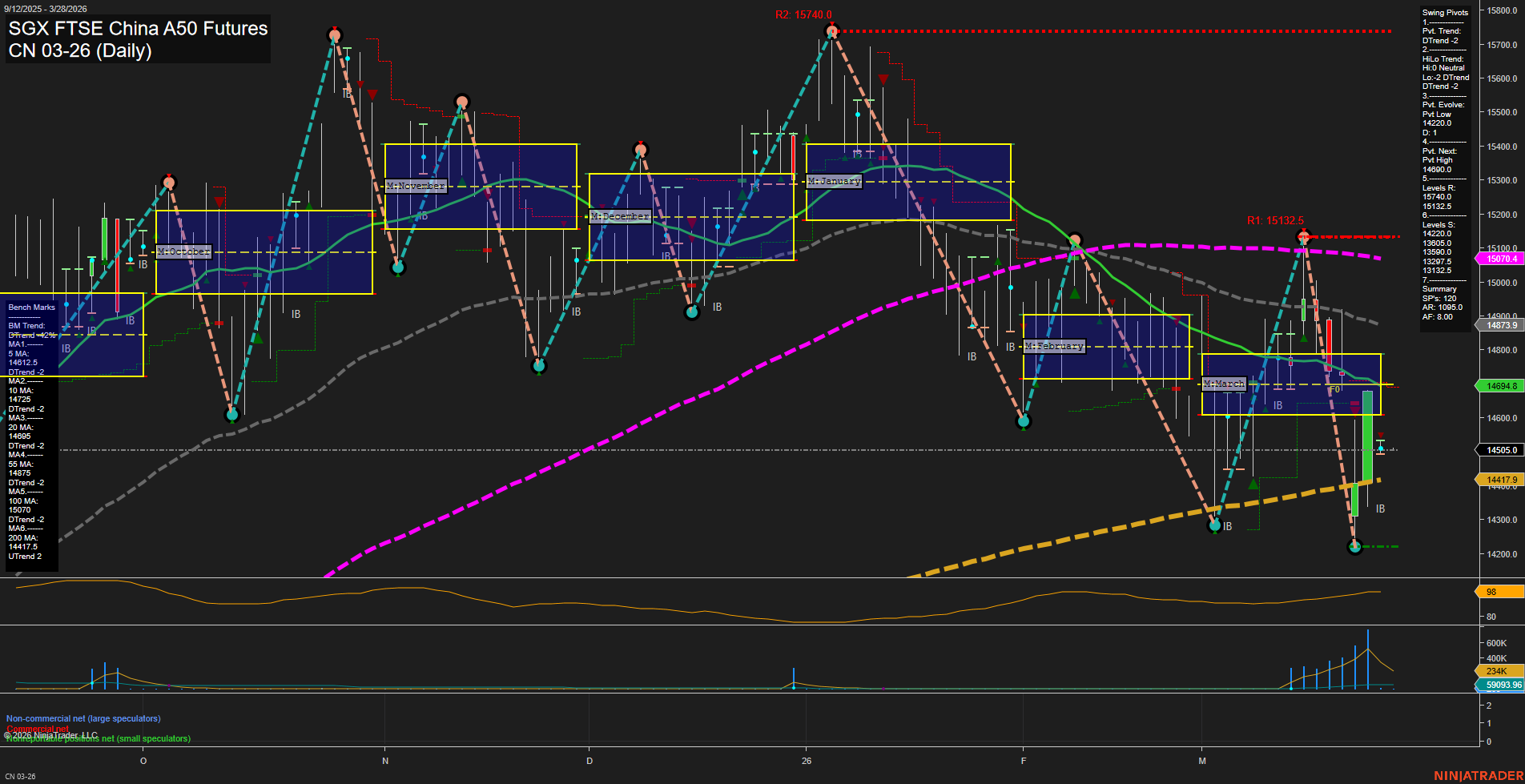This screenshot has height=784, width=1525.
Task: Click the Pvt Low 14220.0 entry in Swing Pivots
Action: point(1437,119)
